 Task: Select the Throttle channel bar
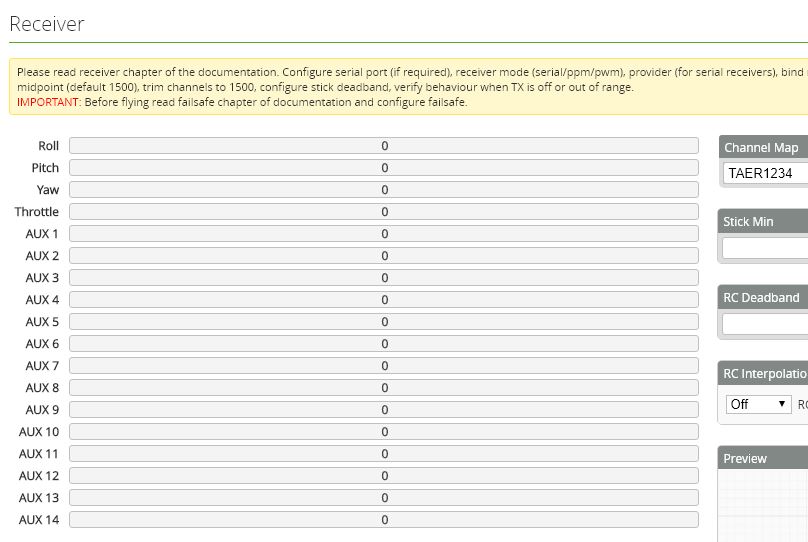point(384,212)
